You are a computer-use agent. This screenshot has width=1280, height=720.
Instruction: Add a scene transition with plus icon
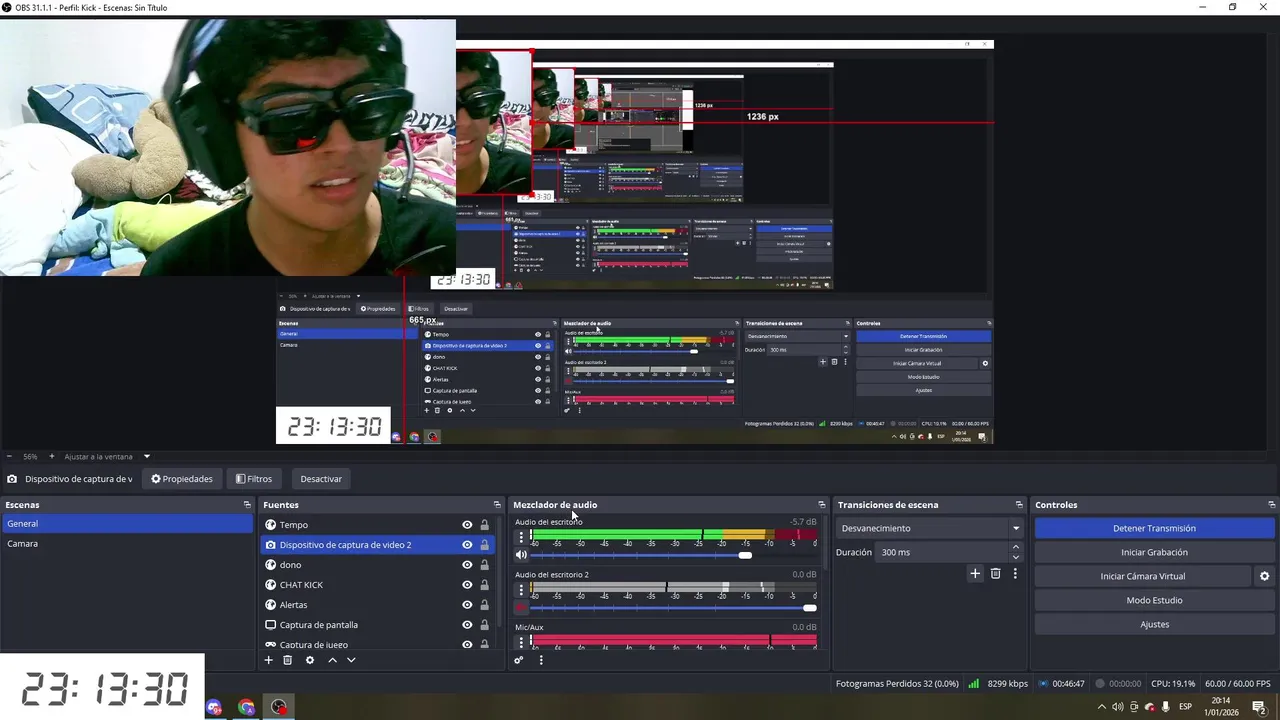coord(975,574)
